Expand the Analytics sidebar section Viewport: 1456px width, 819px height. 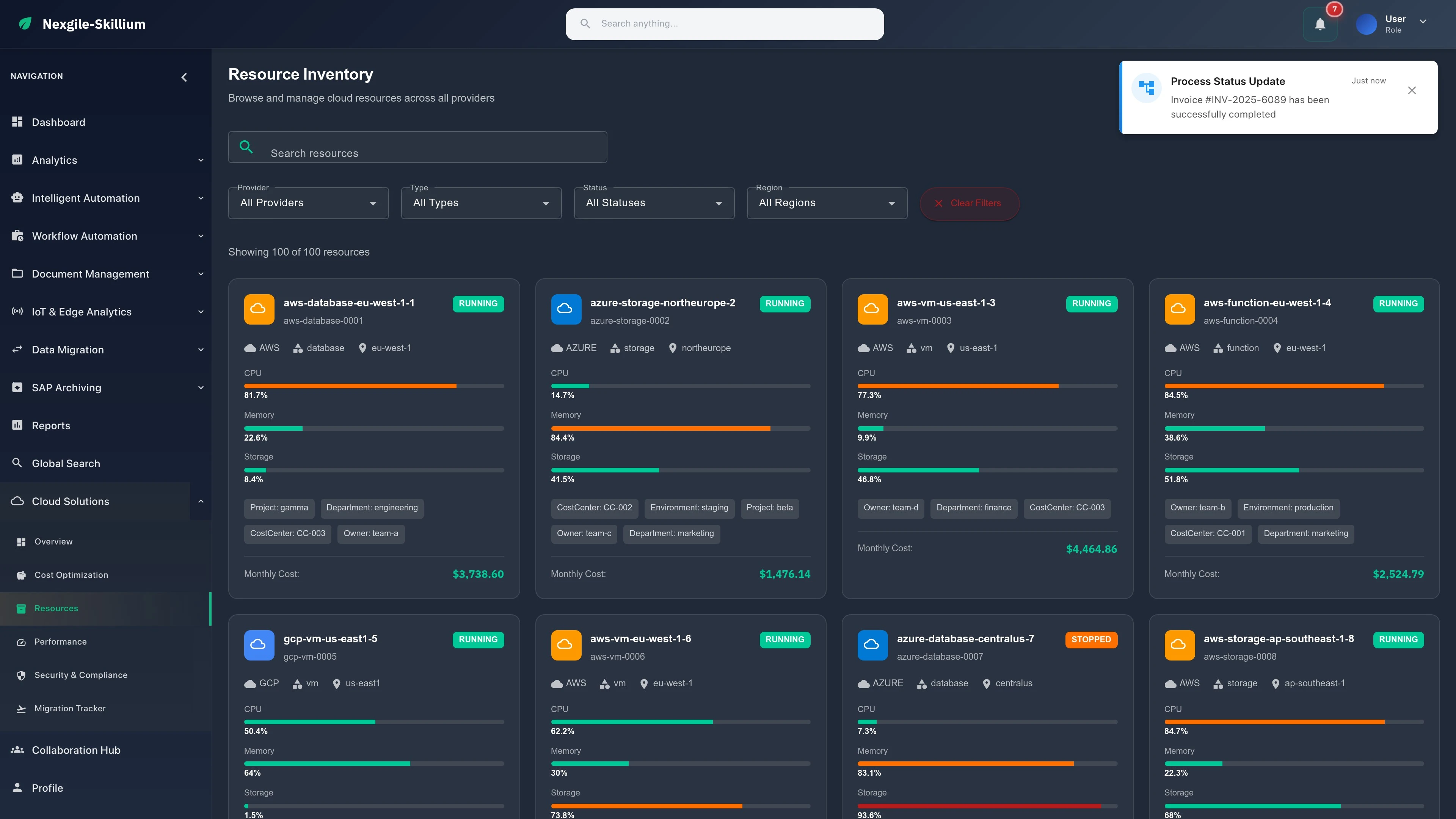point(201,160)
